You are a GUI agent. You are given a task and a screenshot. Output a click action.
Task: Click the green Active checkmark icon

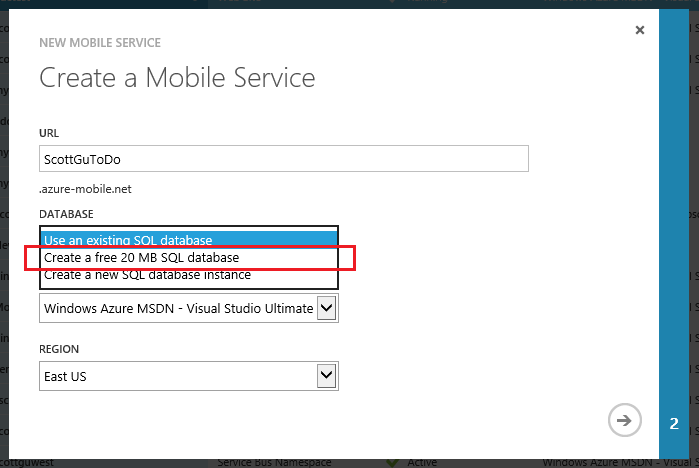pyautogui.click(x=392, y=462)
